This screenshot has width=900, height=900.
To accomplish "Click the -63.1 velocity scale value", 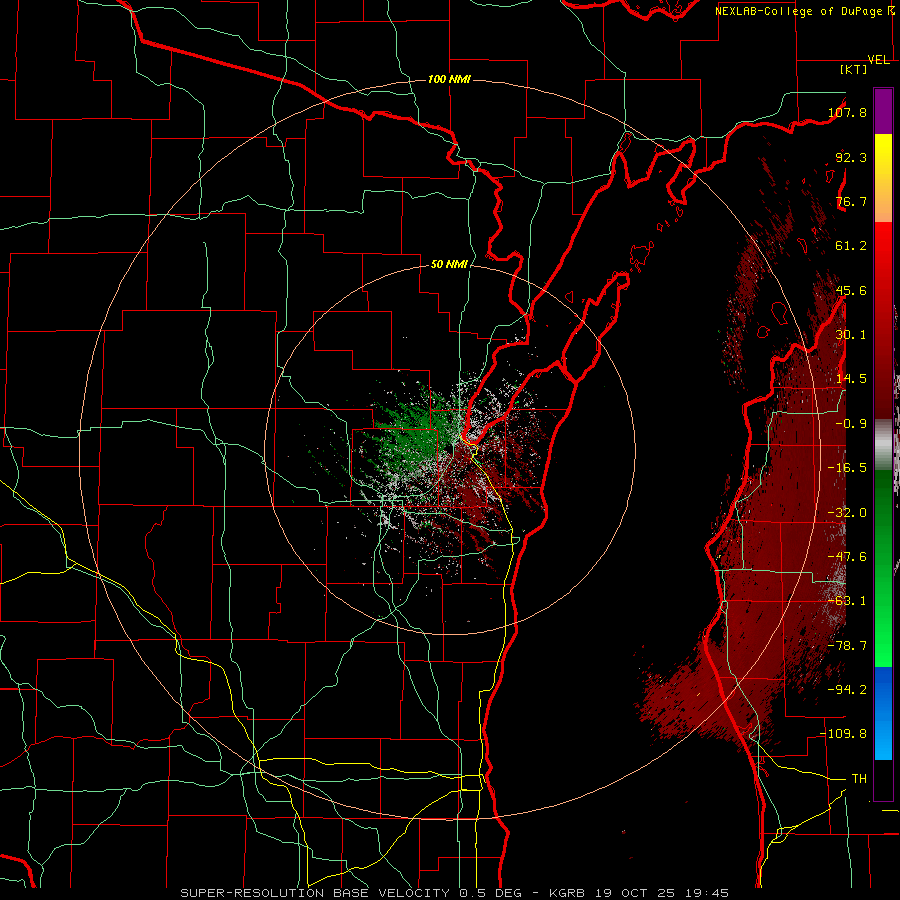I will pyautogui.click(x=847, y=601).
